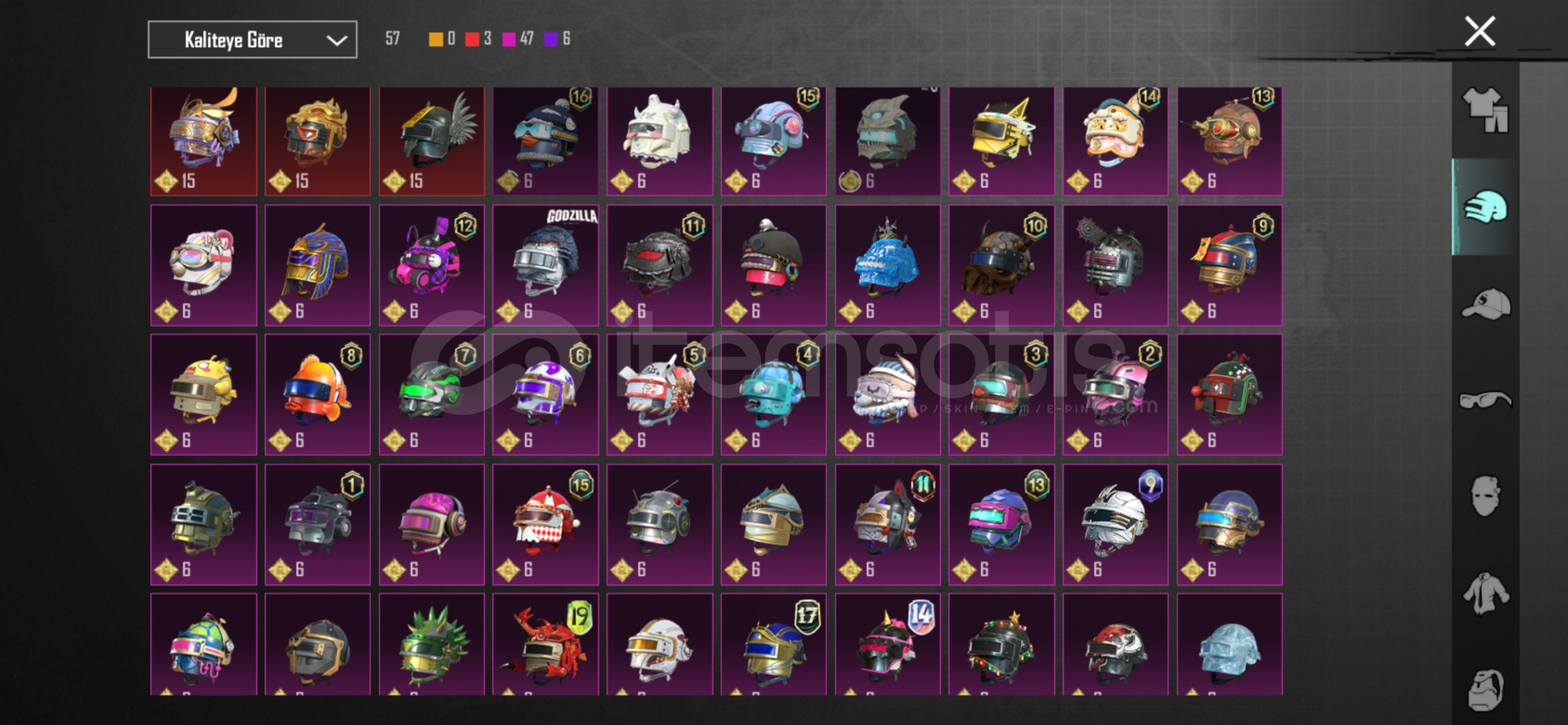The height and width of the screenshot is (725, 1568).
Task: Select the red crab helmet numbered 19
Action: pos(545,644)
